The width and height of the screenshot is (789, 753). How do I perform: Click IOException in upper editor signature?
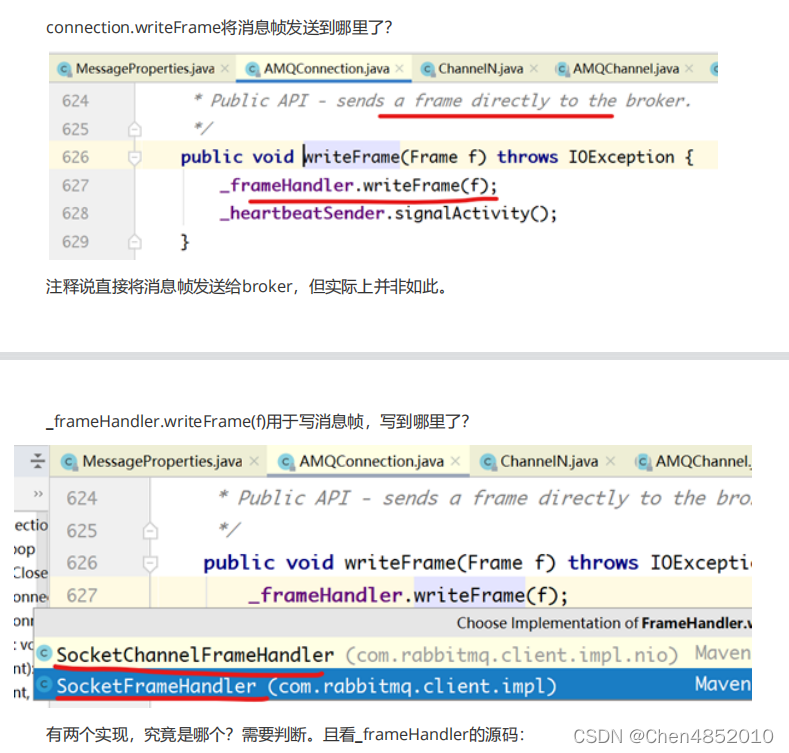(x=621, y=157)
